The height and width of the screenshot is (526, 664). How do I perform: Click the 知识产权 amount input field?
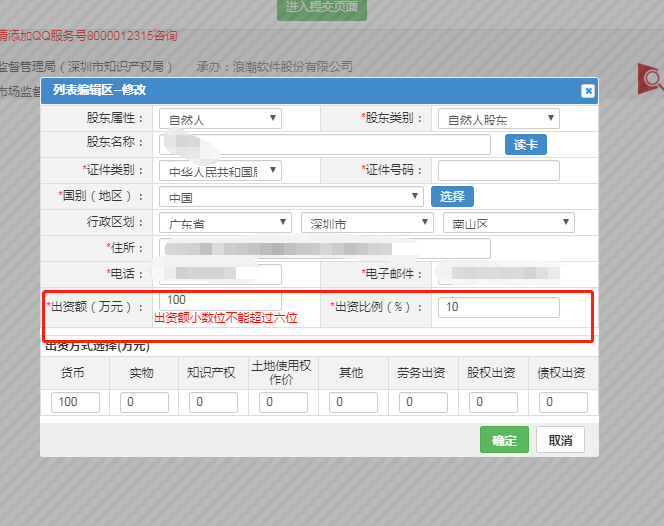point(213,402)
